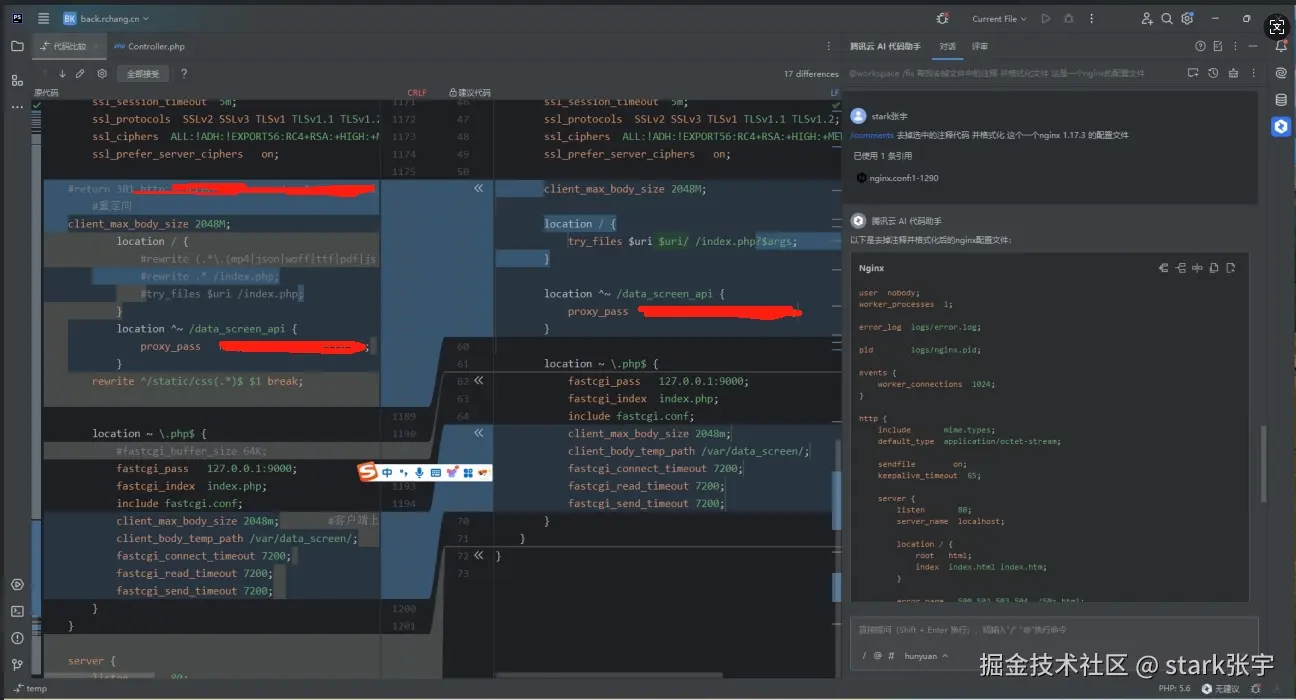Click the # reference button in chat input
This screenshot has height=700, width=1296.
[x=892, y=656]
